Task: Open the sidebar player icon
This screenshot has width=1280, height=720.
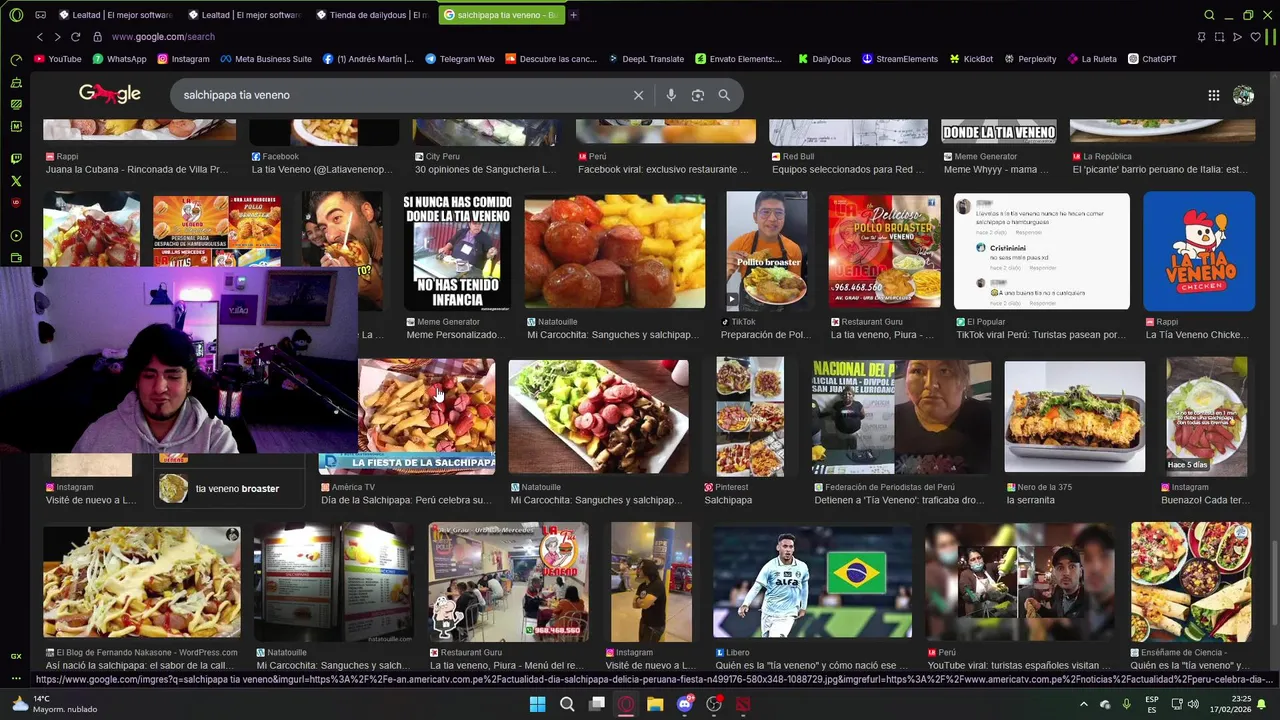Action: tap(15, 236)
